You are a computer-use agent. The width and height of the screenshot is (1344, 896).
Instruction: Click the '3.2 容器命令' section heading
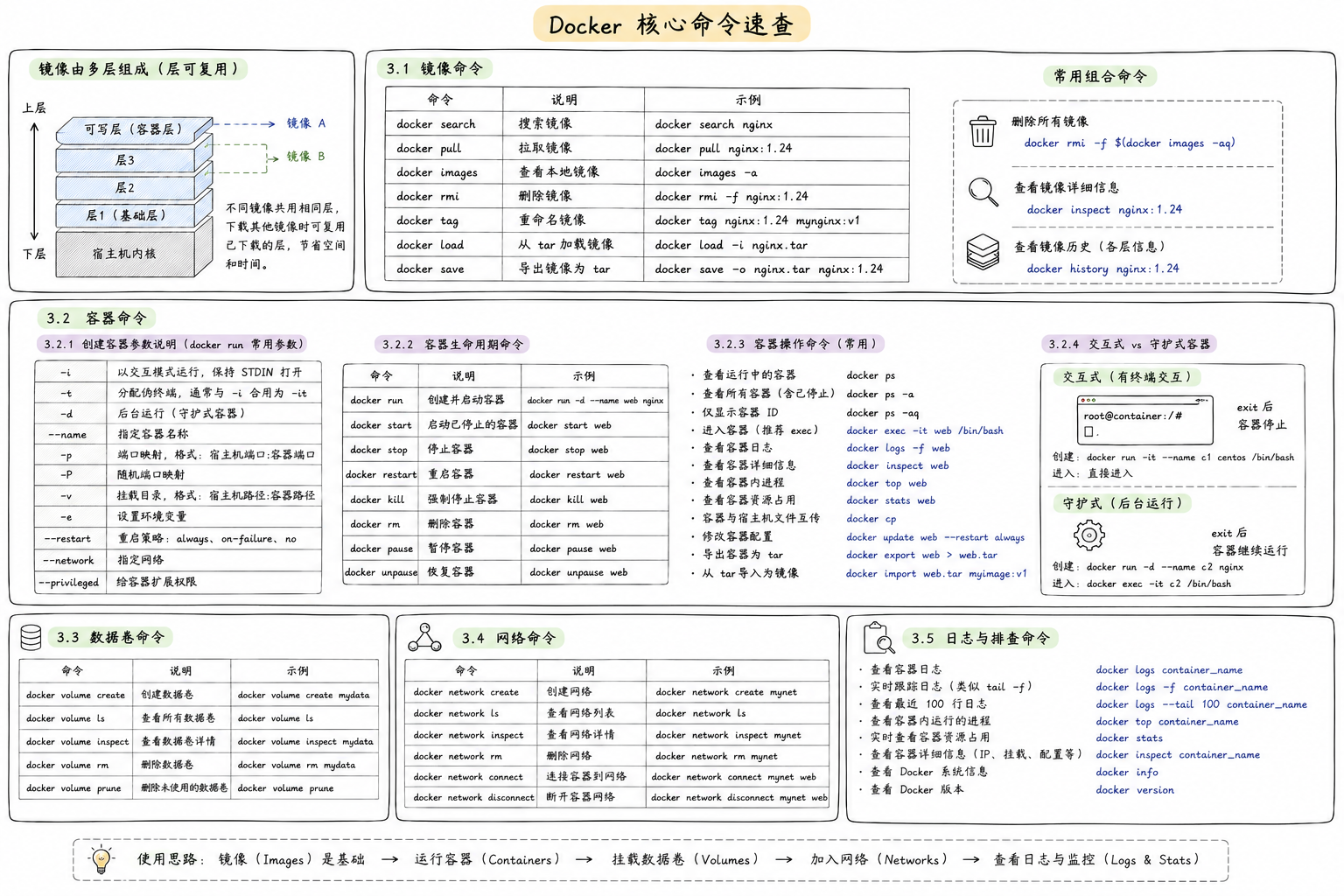(x=96, y=318)
